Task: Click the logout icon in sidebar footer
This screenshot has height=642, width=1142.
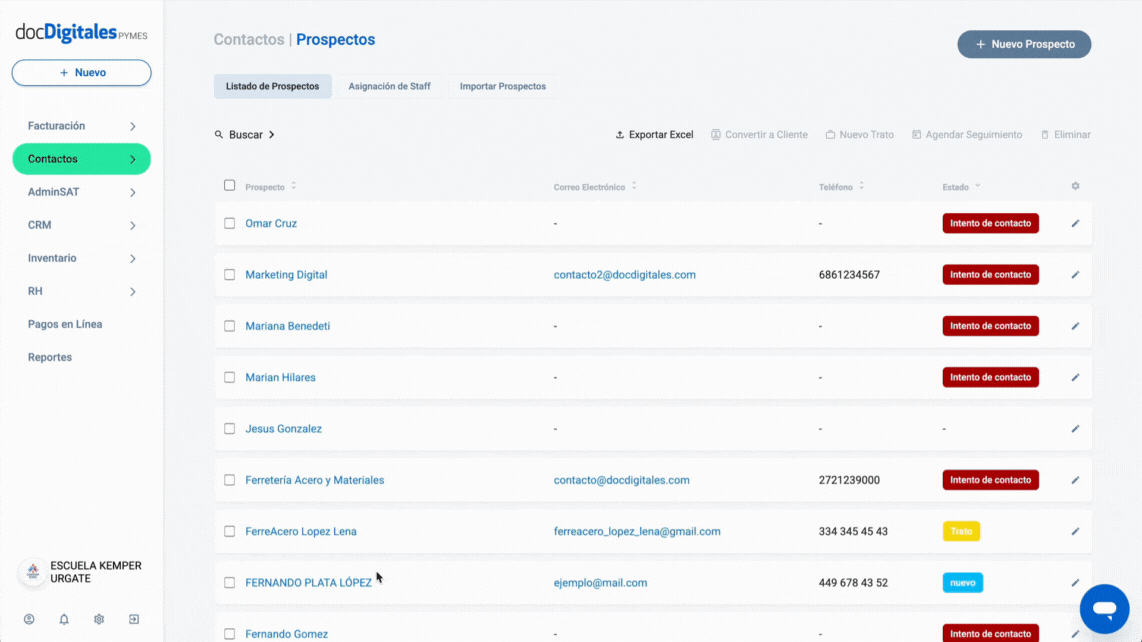Action: coord(134,619)
